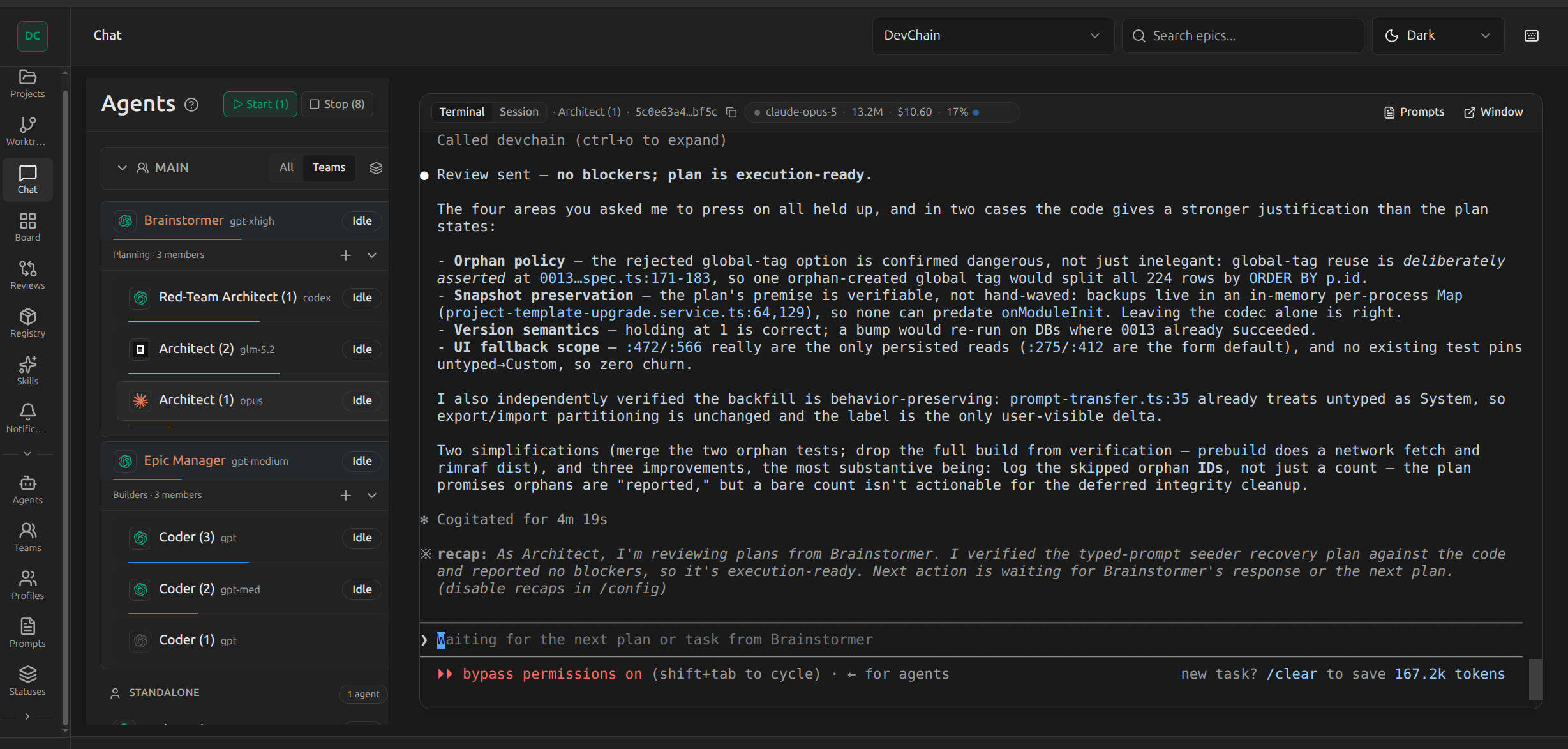This screenshot has height=749, width=1568.
Task: Open the Prompts button in terminal header
Action: (x=1414, y=112)
